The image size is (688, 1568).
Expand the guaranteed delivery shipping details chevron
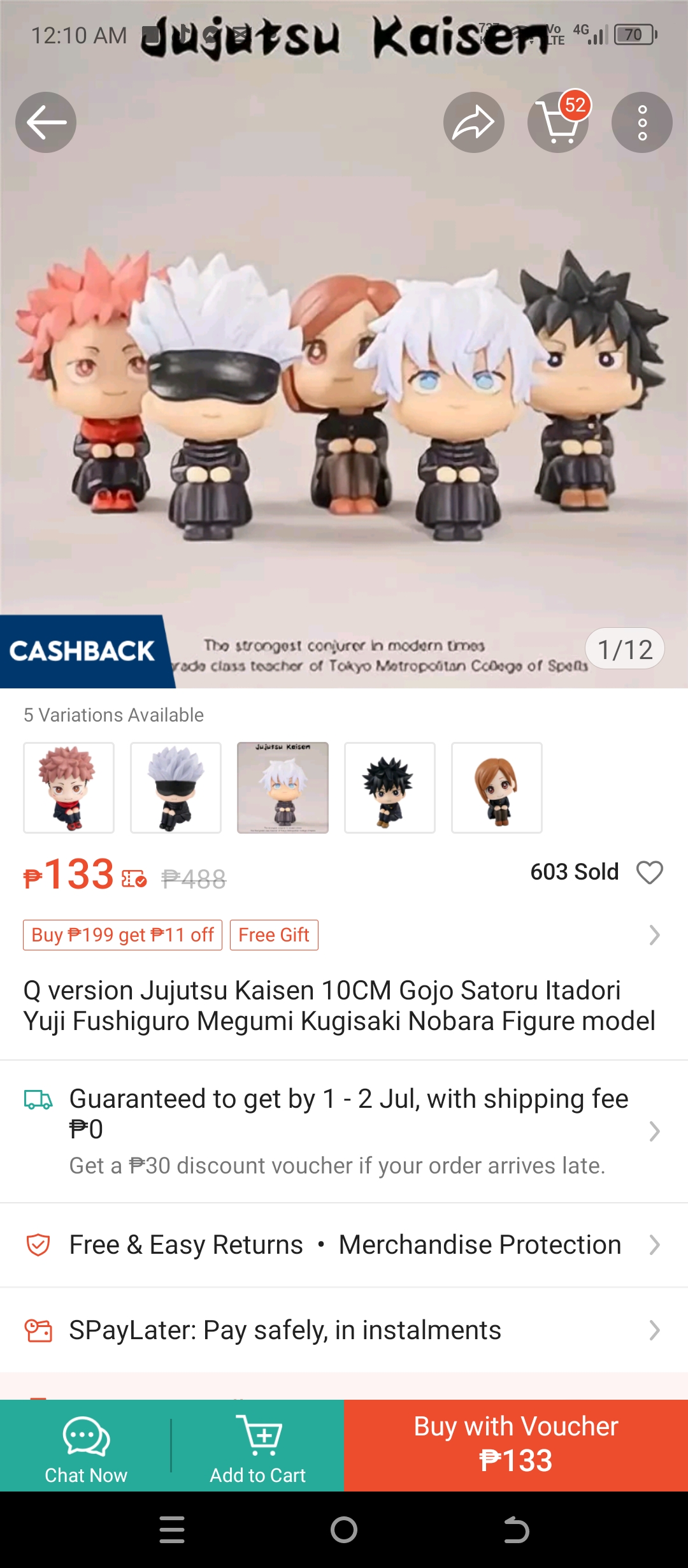coord(654,1131)
